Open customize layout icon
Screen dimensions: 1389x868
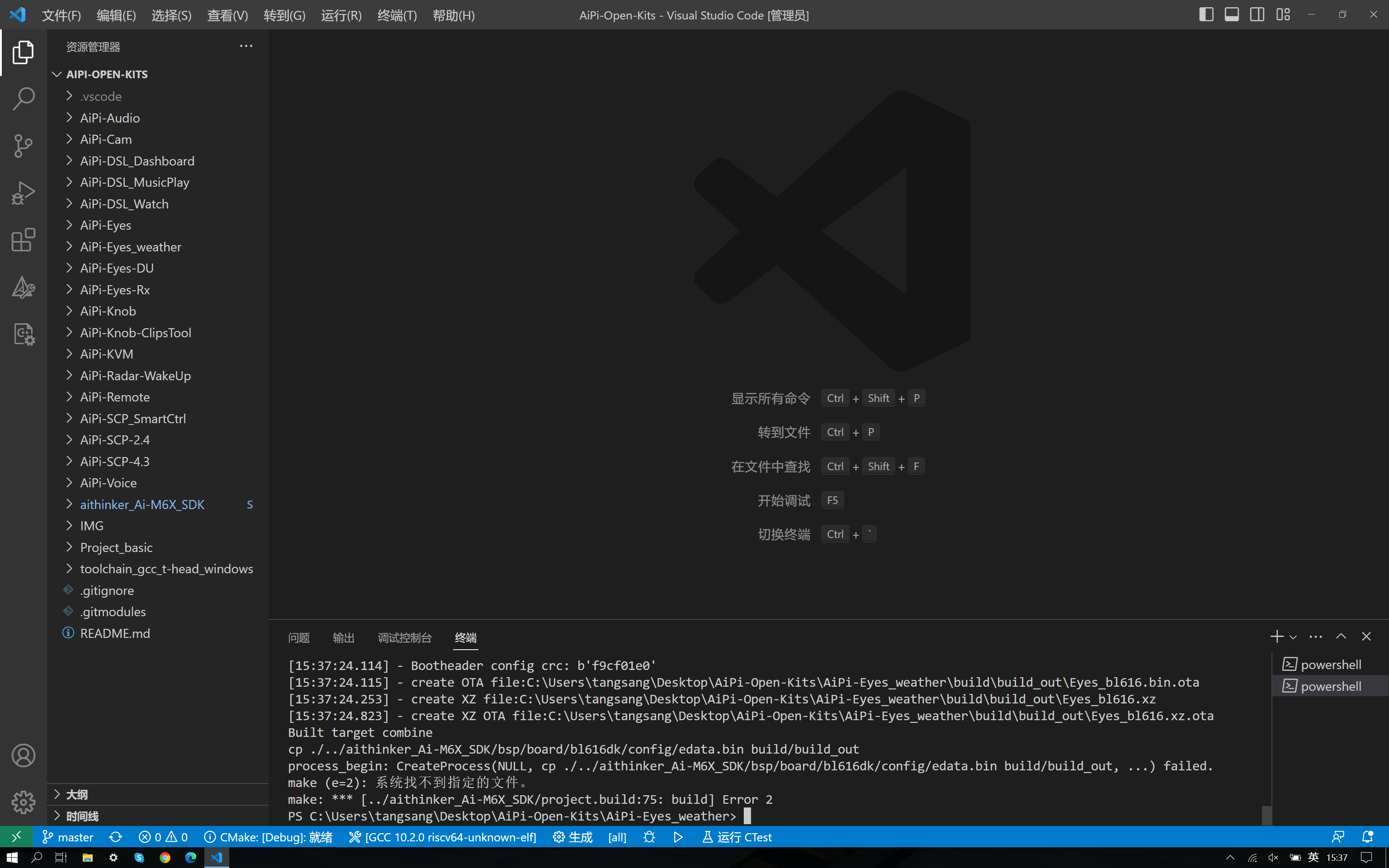coord(1283,15)
